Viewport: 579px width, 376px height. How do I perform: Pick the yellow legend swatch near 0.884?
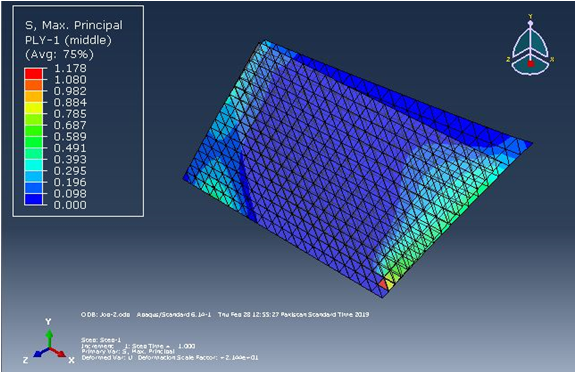(x=34, y=108)
